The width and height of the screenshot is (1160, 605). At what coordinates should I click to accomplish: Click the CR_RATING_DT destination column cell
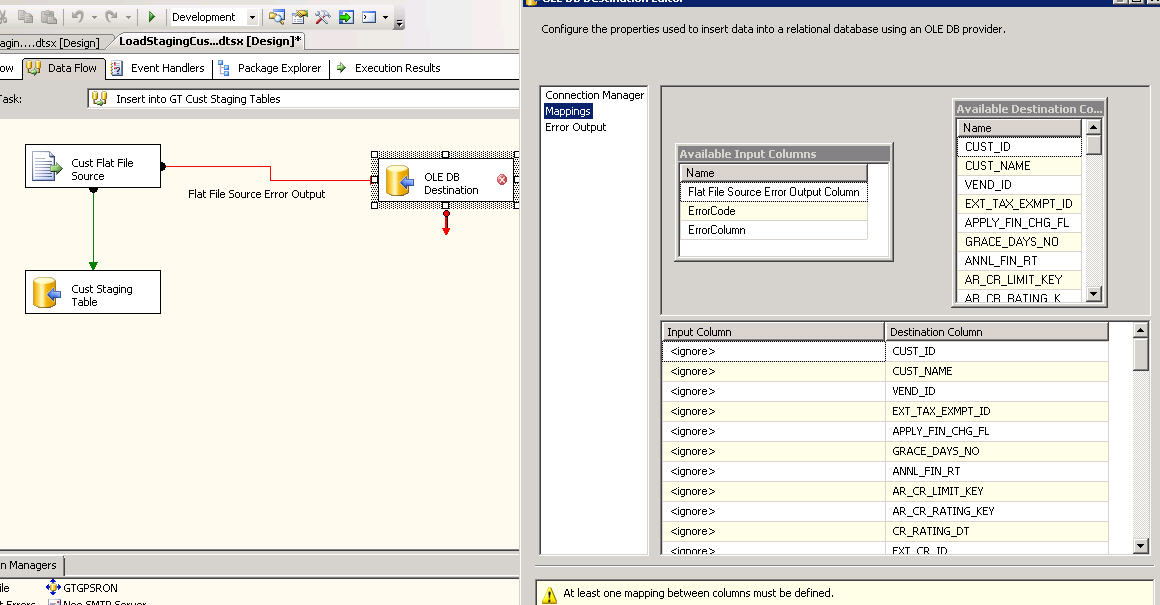(x=997, y=531)
